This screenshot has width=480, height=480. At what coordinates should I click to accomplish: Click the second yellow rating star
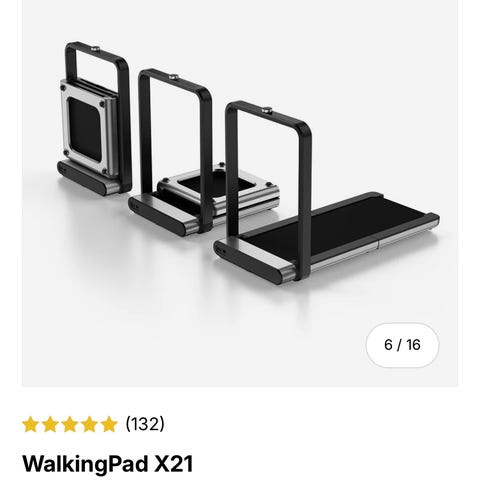[x=50, y=424]
